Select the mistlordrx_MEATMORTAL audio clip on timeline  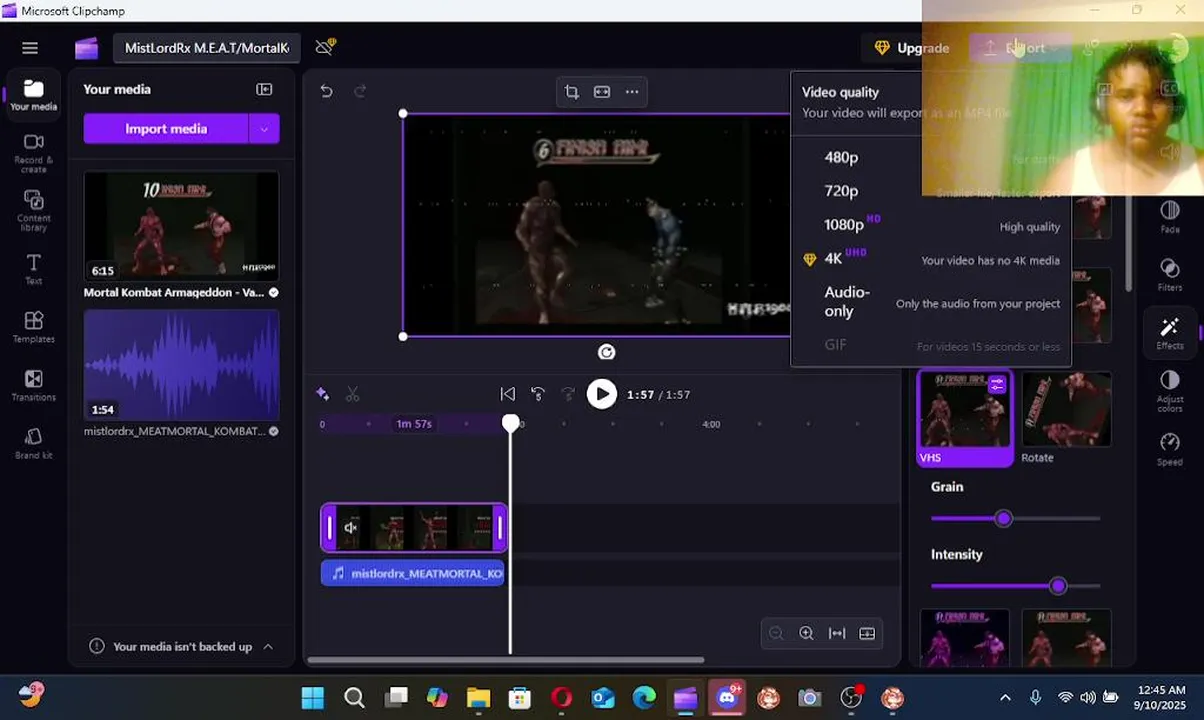413,573
